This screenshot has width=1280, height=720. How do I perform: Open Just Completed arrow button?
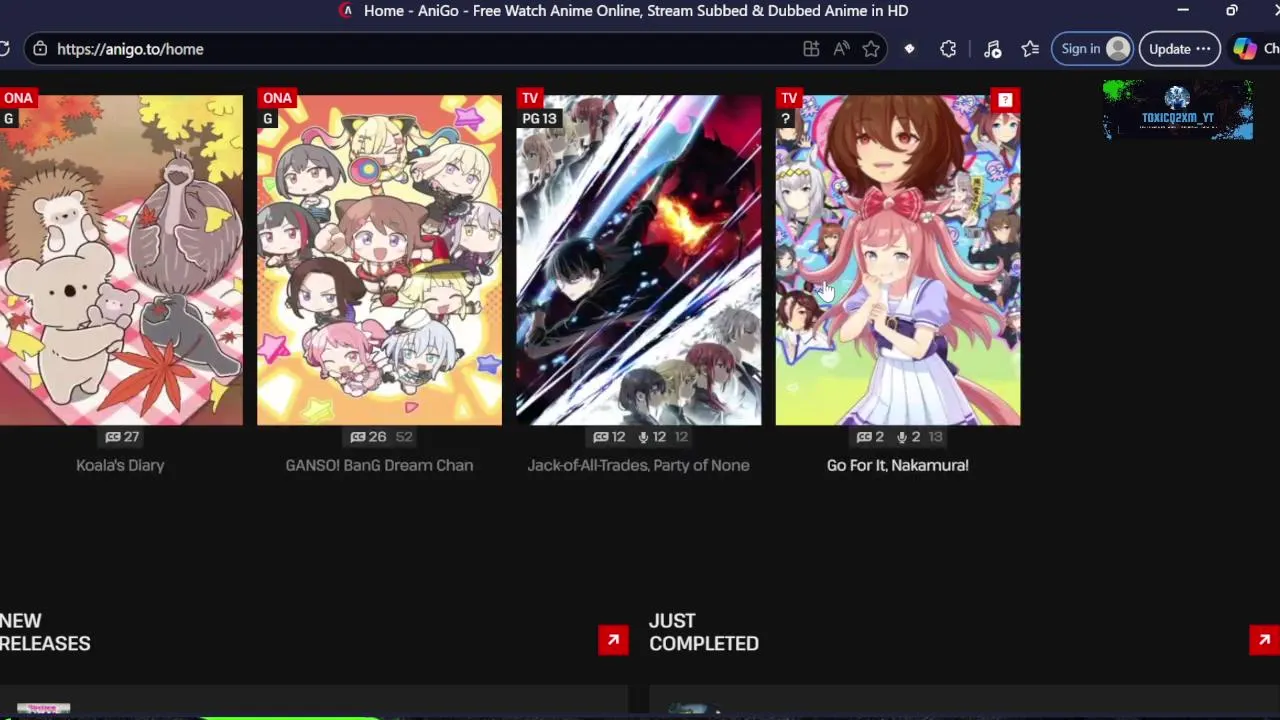[1264, 640]
